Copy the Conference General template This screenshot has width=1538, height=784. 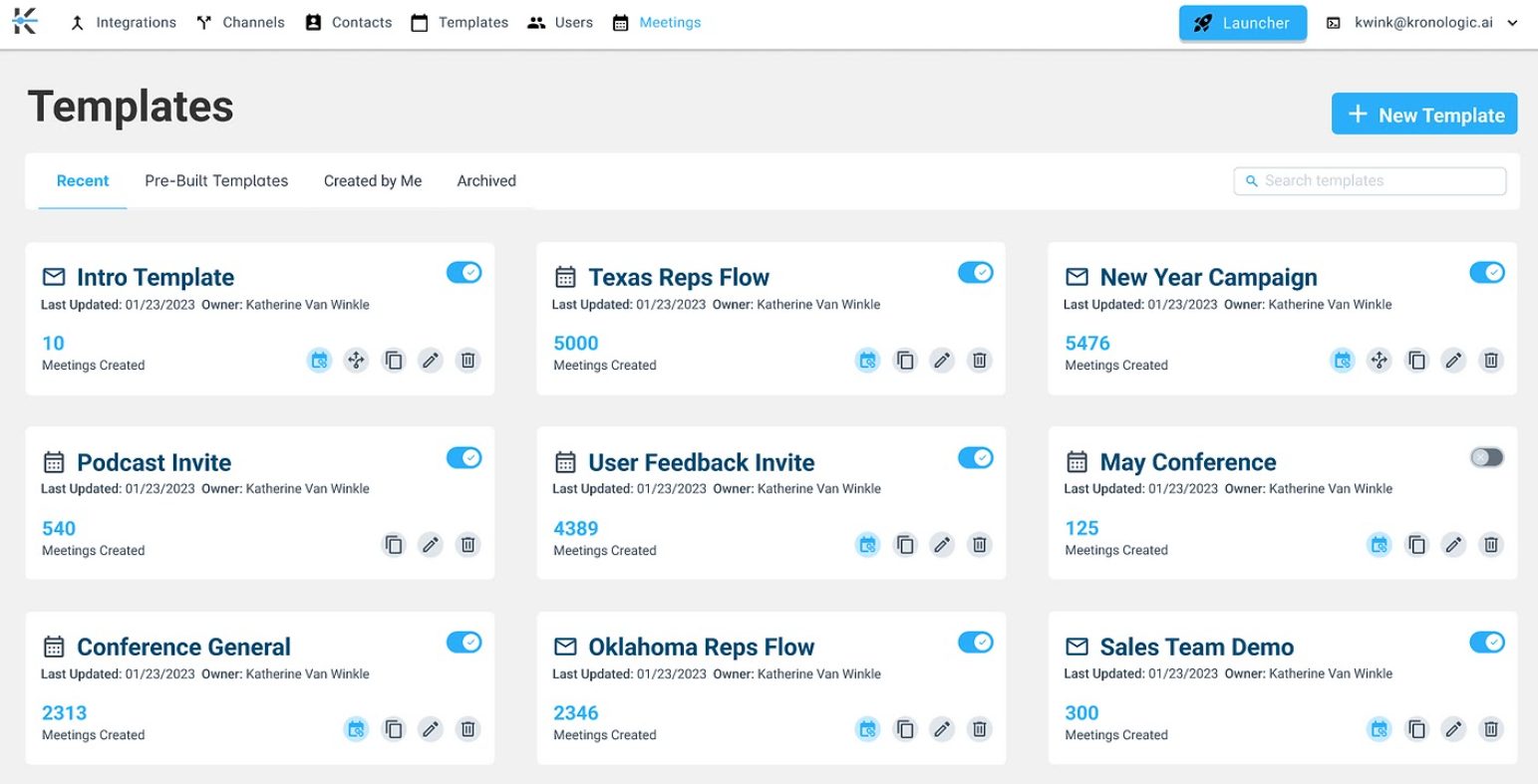tap(394, 729)
